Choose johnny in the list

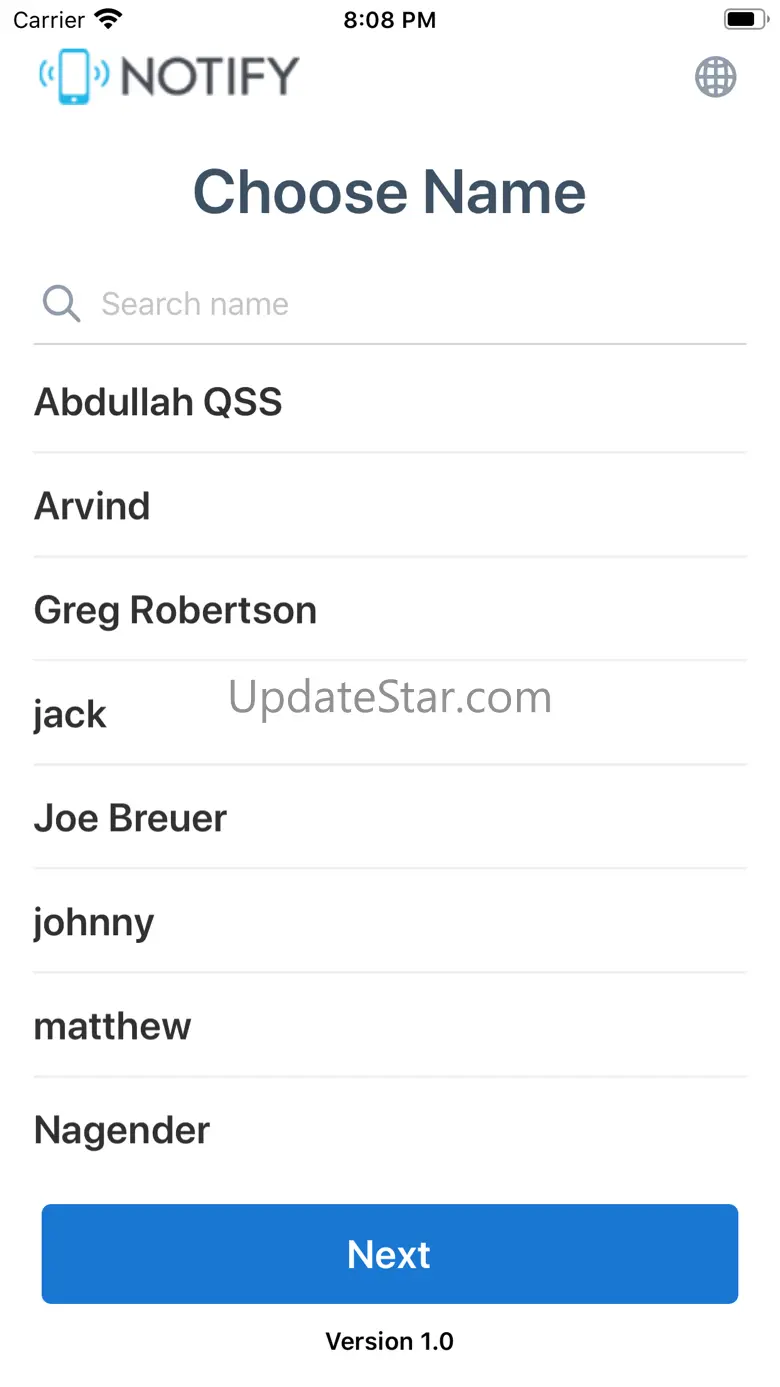(x=390, y=922)
